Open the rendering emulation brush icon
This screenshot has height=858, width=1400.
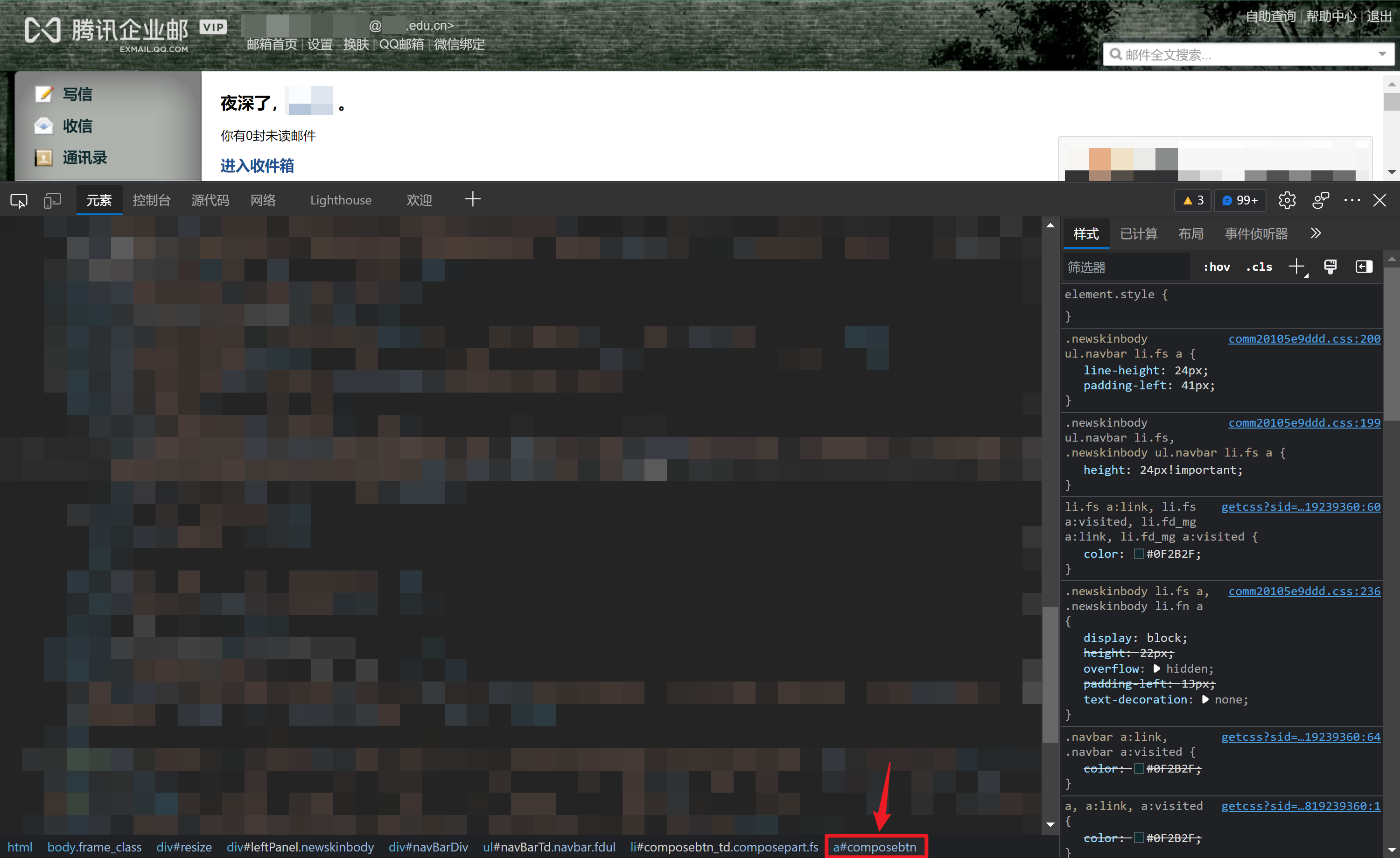click(1330, 267)
